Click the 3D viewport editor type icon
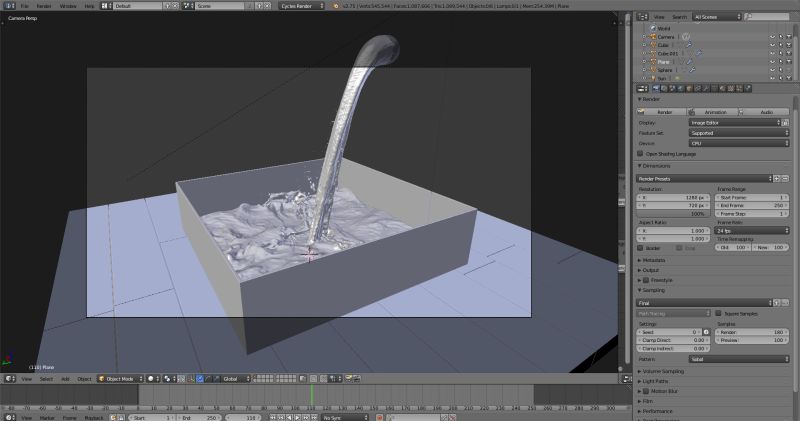Viewport: 800px width, 421px height. point(10,379)
